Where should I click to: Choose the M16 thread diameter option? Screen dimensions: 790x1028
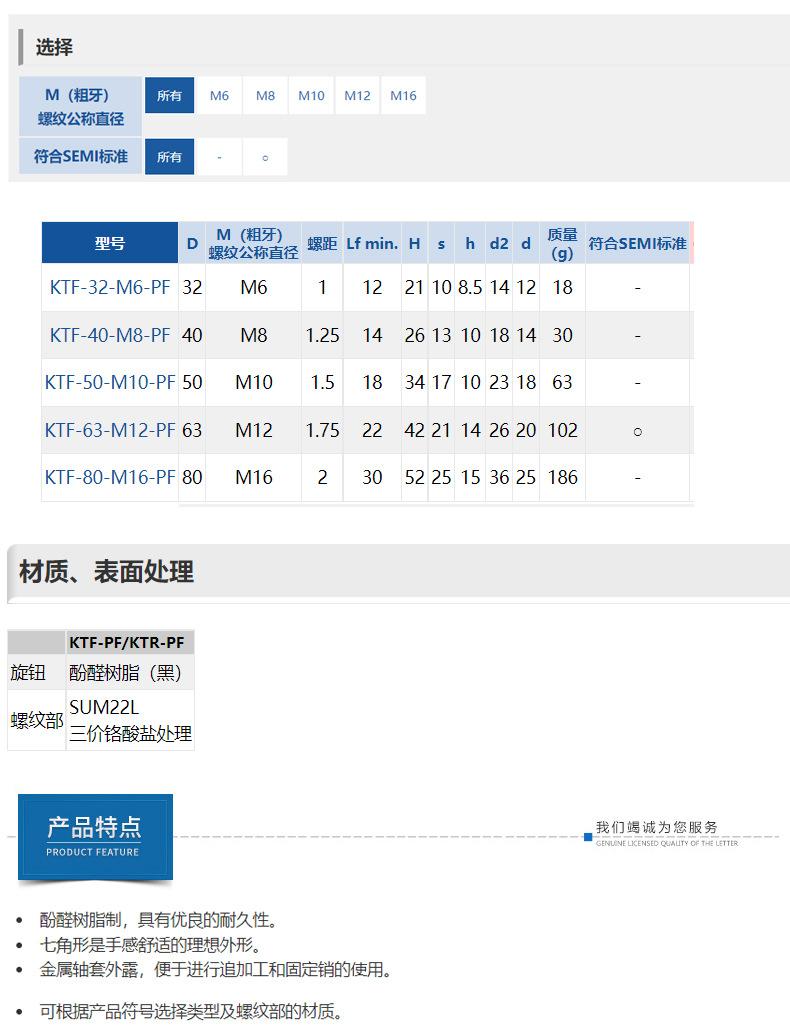(403, 96)
